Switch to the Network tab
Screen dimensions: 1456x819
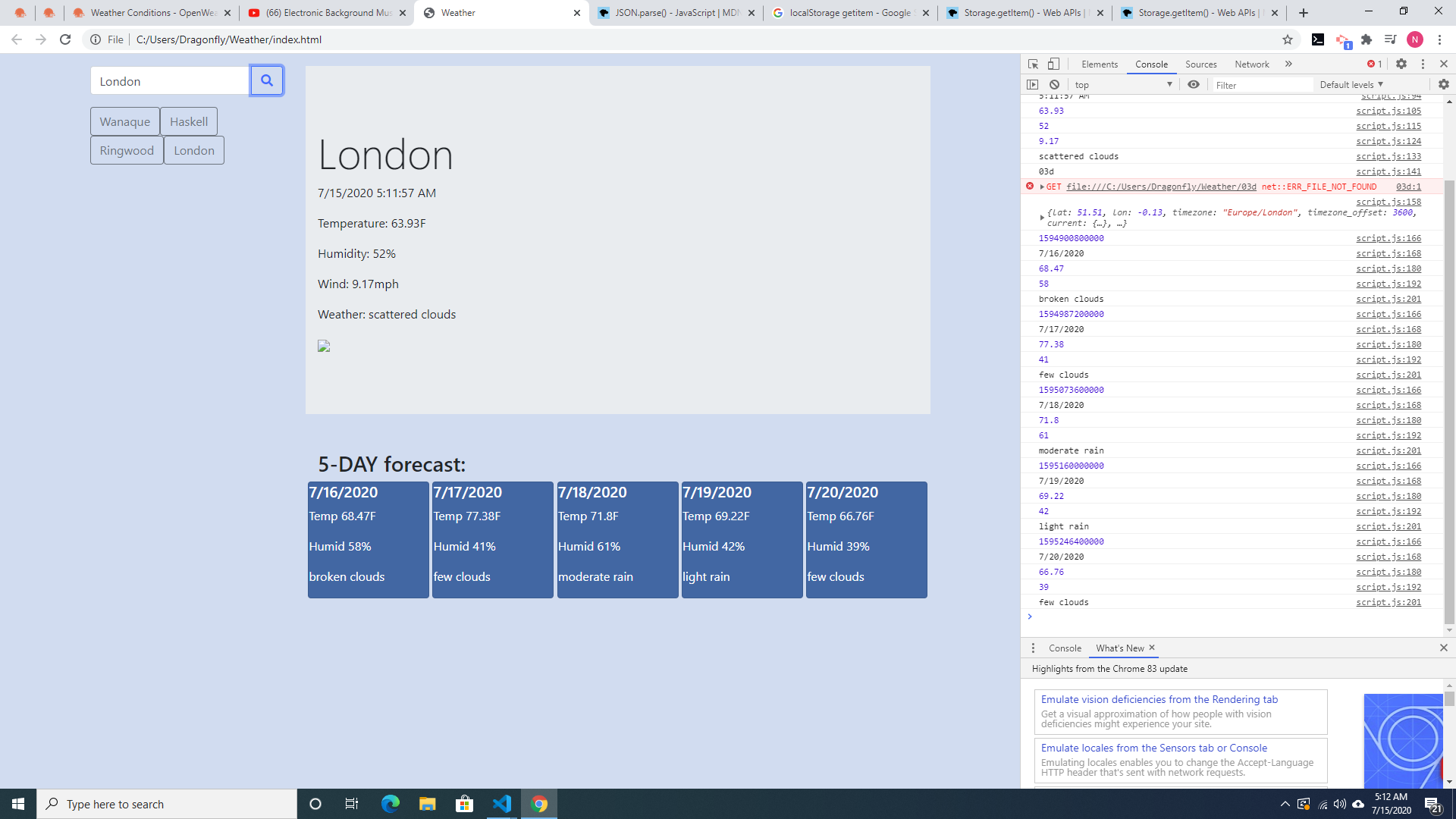(x=1251, y=64)
